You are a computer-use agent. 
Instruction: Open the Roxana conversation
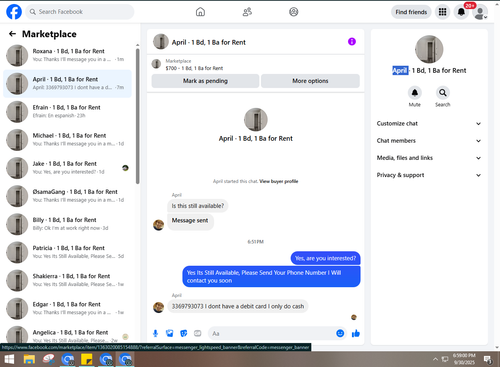[68, 55]
